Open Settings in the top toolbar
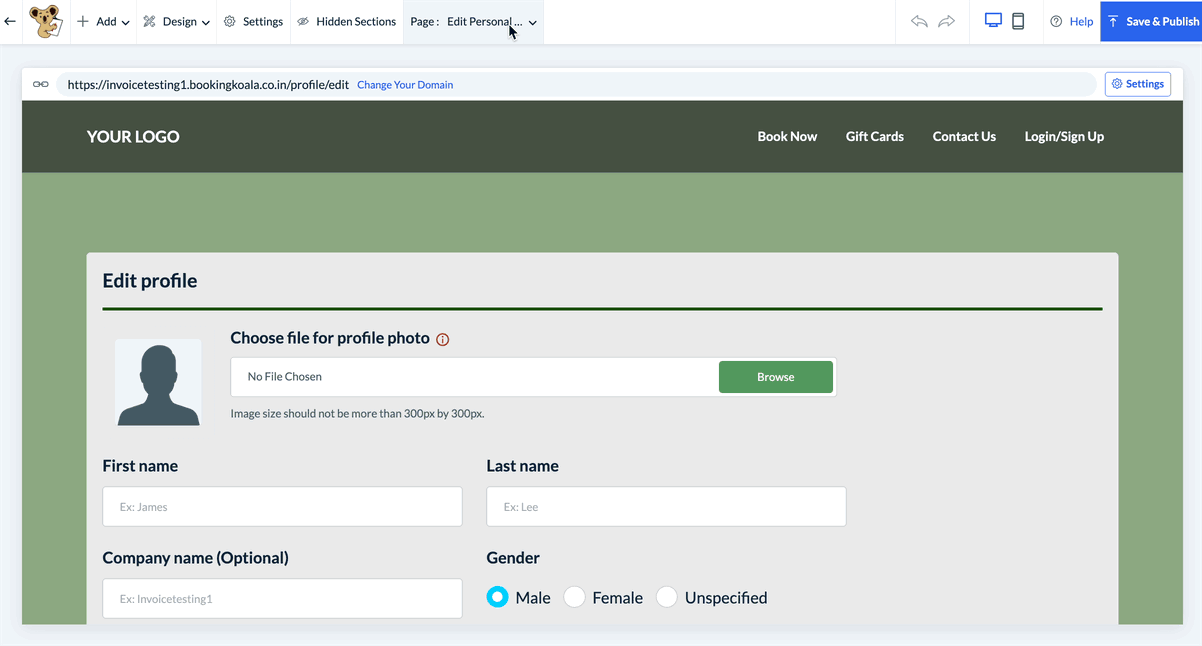The height and width of the screenshot is (646, 1202). click(x=254, y=21)
